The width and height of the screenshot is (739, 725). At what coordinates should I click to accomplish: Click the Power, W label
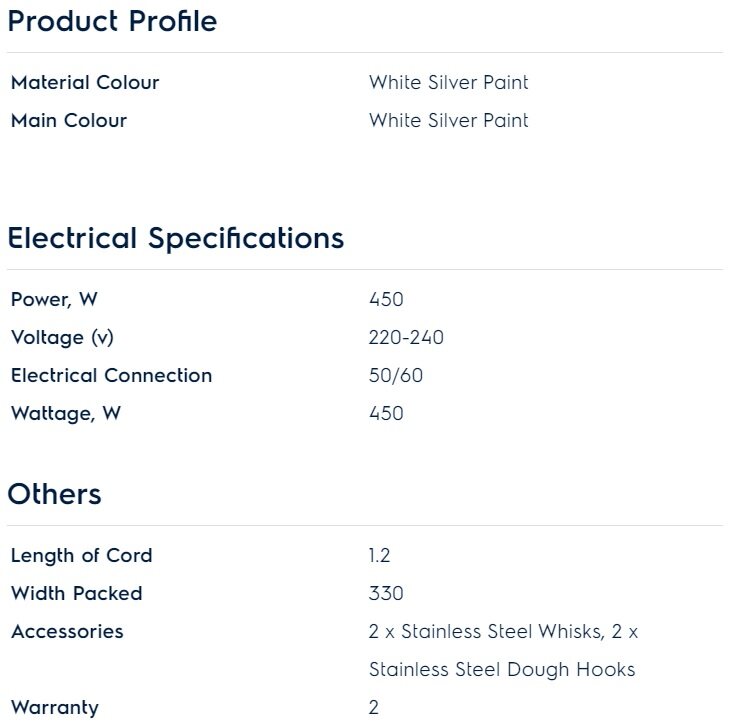tap(54, 300)
